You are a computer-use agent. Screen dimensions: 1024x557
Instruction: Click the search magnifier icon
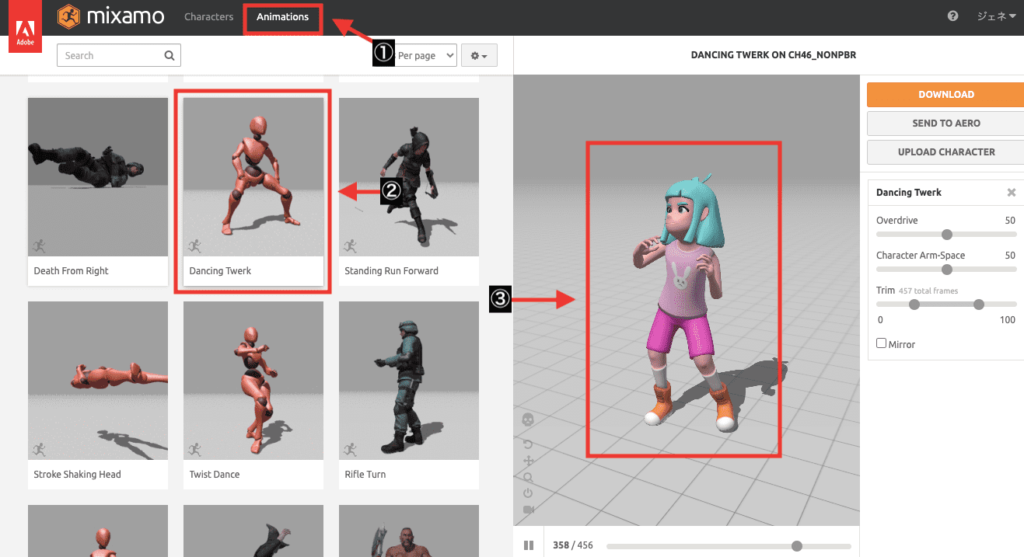click(x=169, y=56)
